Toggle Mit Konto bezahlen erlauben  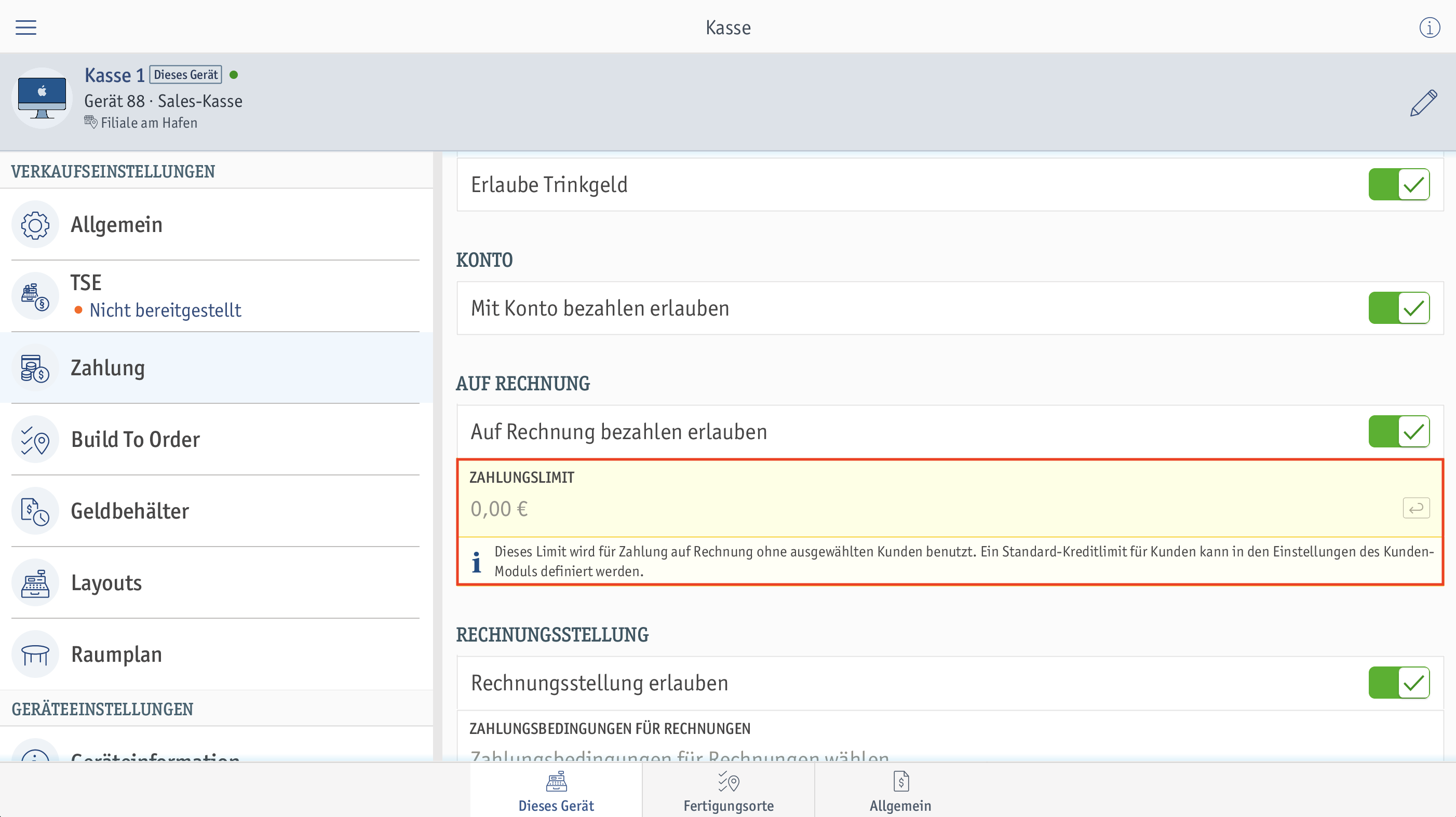(x=1399, y=308)
